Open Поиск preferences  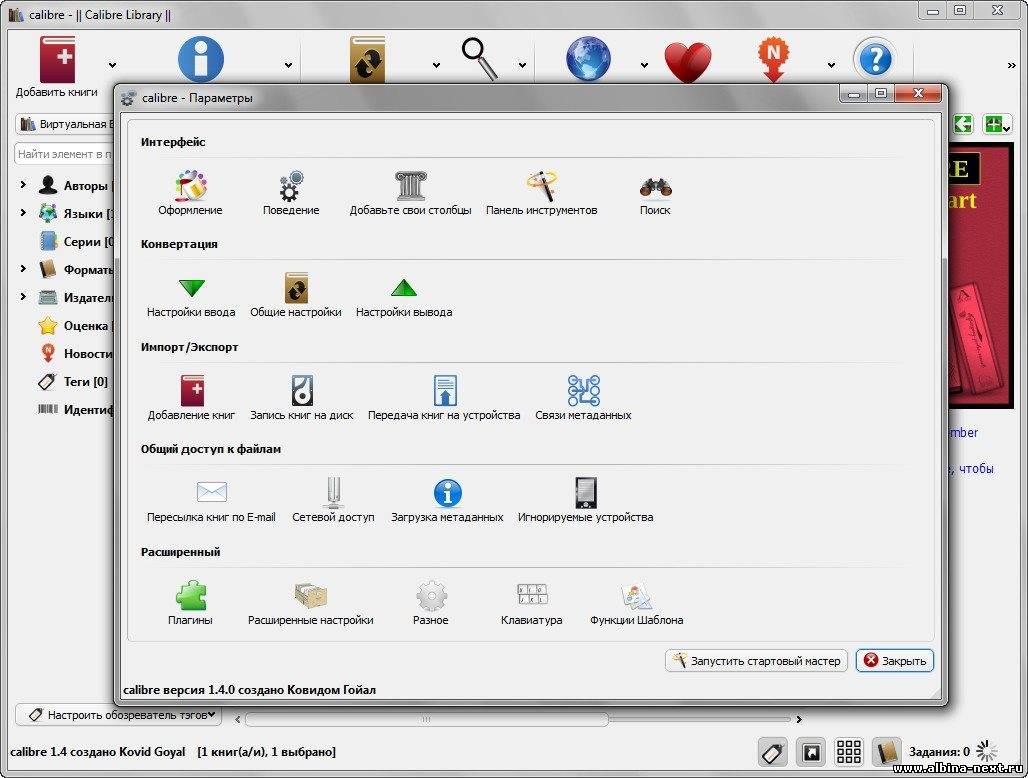(x=655, y=193)
